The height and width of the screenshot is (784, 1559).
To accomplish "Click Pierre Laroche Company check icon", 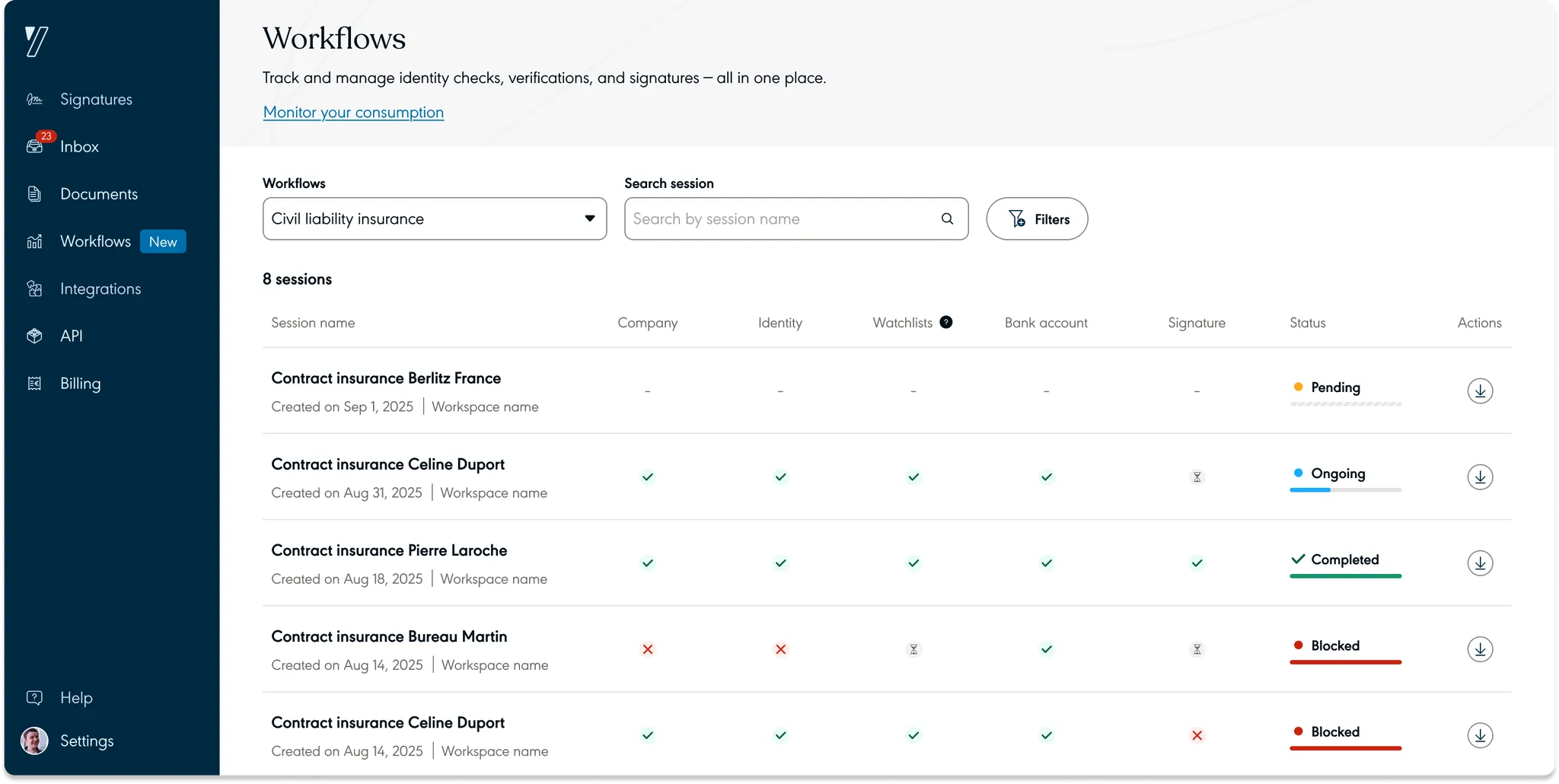I will point(648,563).
